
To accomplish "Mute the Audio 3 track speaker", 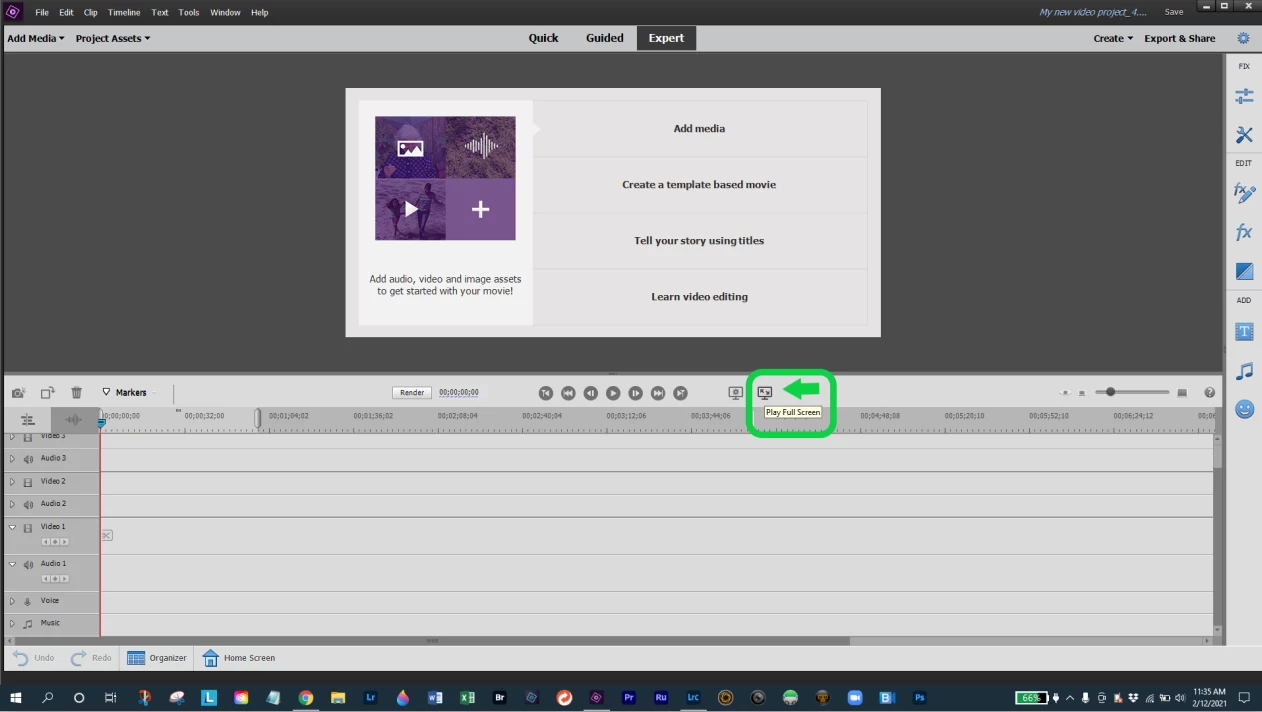I will click(28, 460).
